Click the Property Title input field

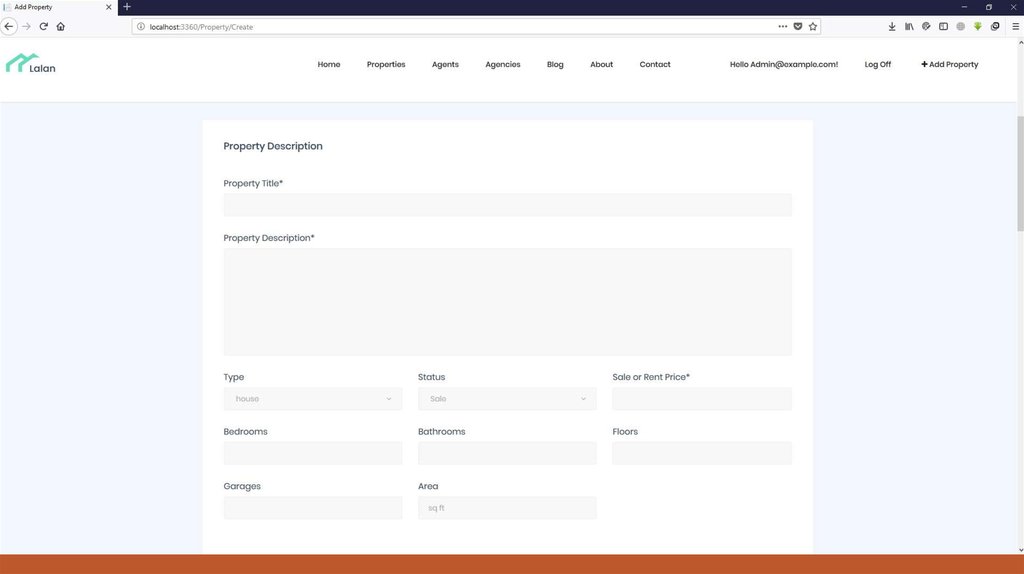507,205
